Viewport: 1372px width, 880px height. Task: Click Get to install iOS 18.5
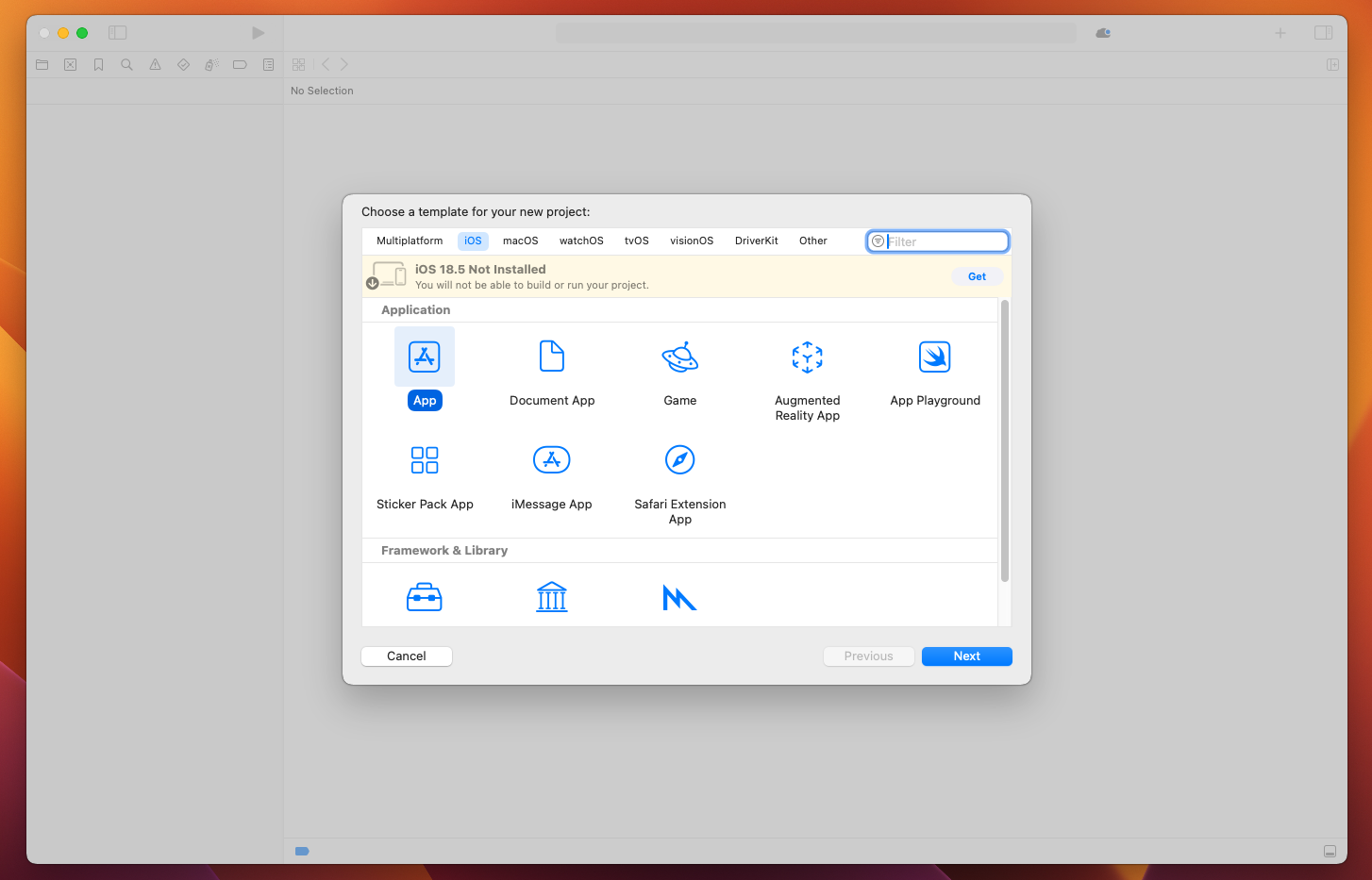coord(978,276)
